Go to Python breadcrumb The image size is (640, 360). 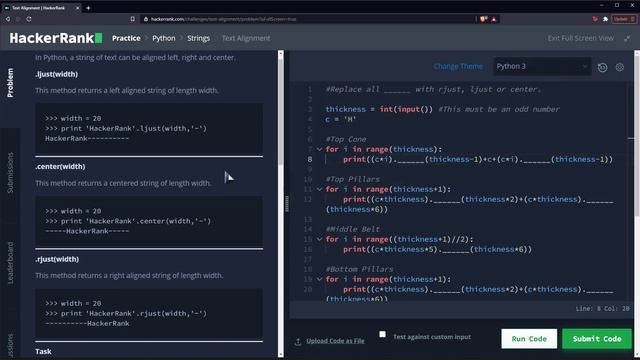pos(164,38)
